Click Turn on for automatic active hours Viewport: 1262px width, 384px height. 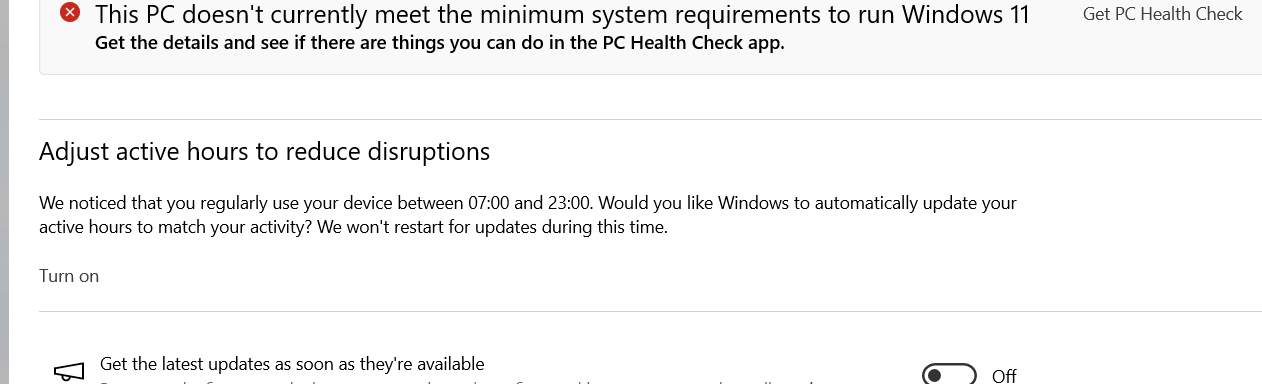69,276
